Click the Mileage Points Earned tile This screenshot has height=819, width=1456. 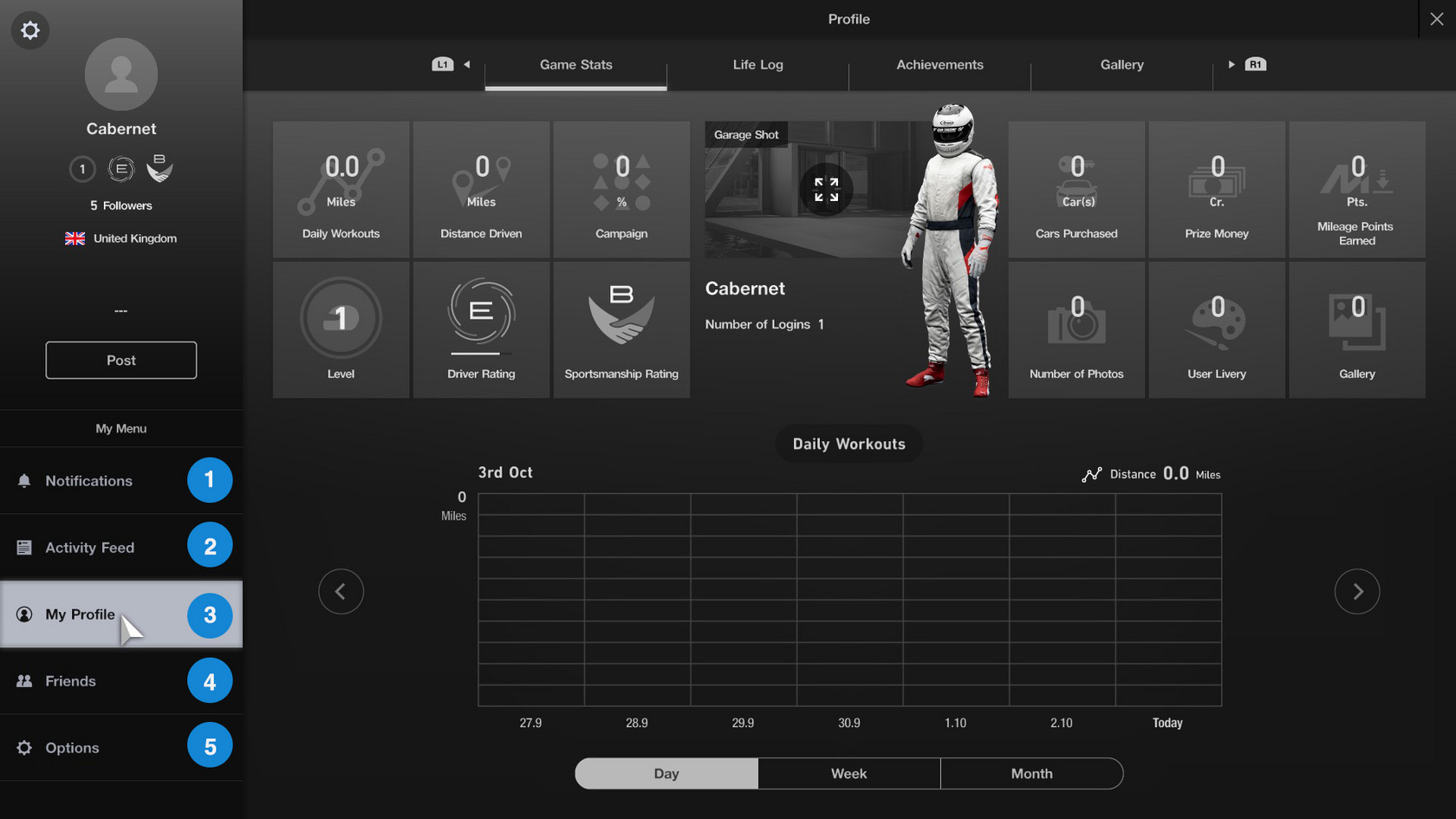1356,189
